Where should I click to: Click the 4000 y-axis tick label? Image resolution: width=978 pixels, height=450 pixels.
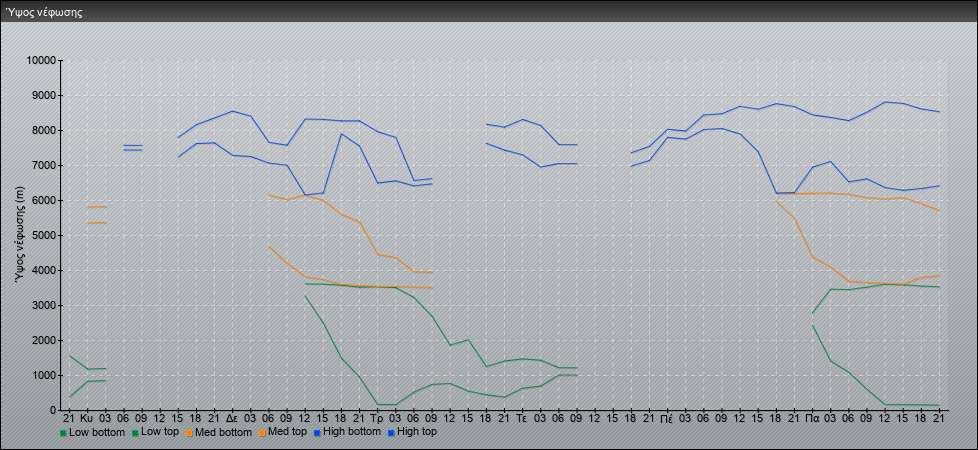(44, 270)
